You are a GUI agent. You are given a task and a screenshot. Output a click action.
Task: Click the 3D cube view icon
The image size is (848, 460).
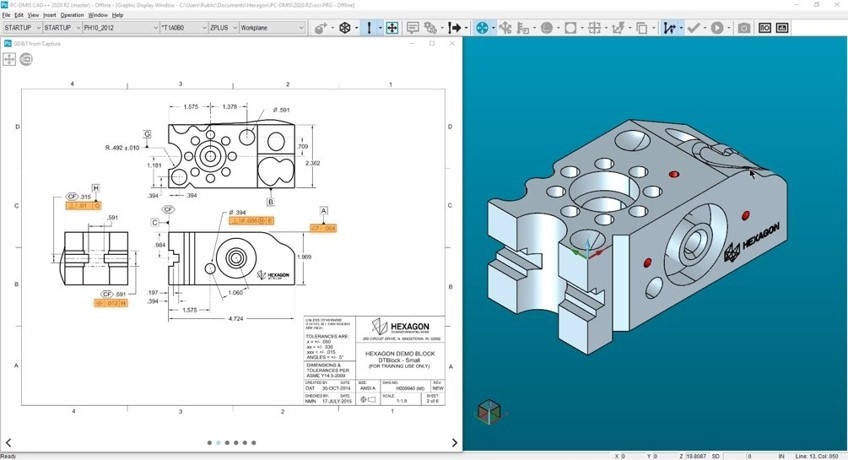pos(345,28)
